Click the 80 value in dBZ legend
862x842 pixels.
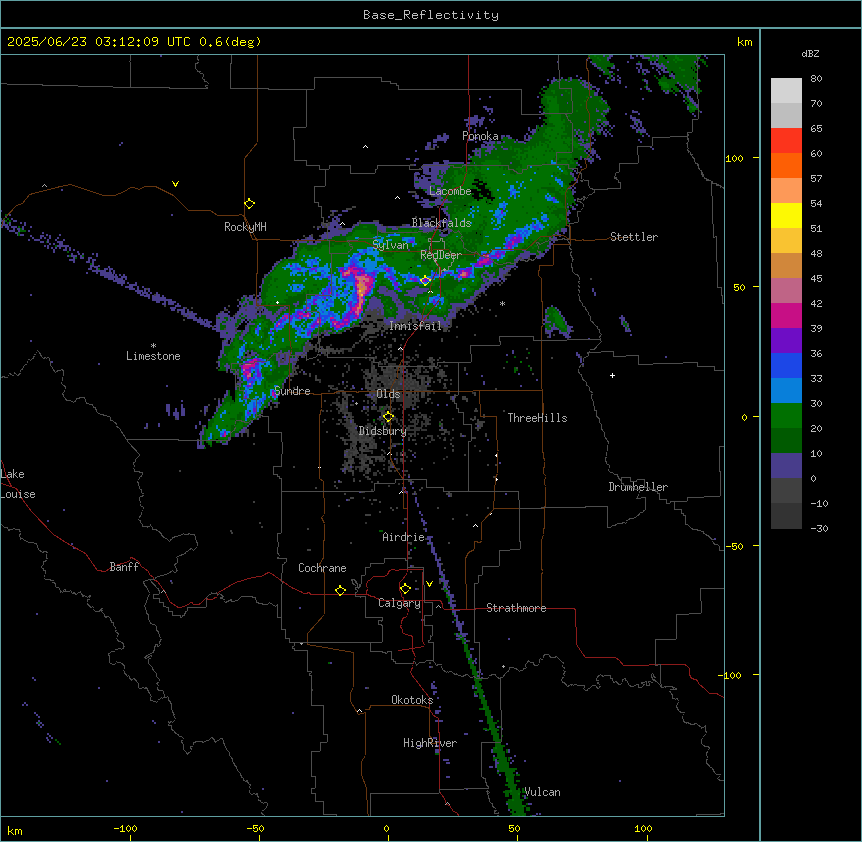tap(816, 79)
